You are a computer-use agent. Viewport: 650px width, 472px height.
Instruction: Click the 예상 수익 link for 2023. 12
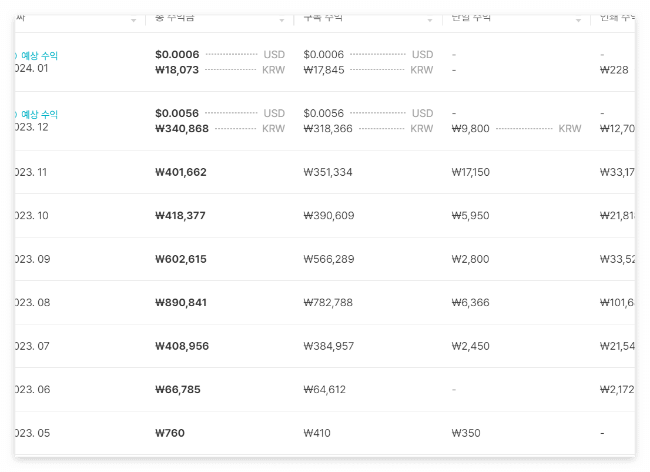(x=39, y=114)
